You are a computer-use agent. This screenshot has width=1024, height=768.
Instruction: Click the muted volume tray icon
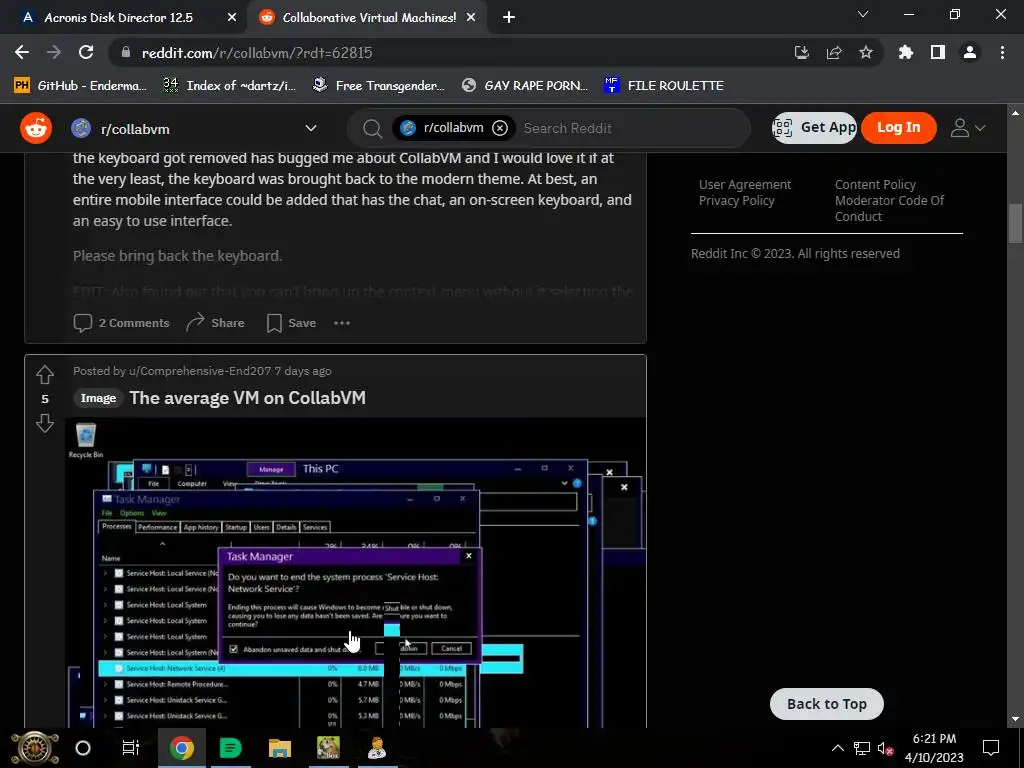coord(886,748)
